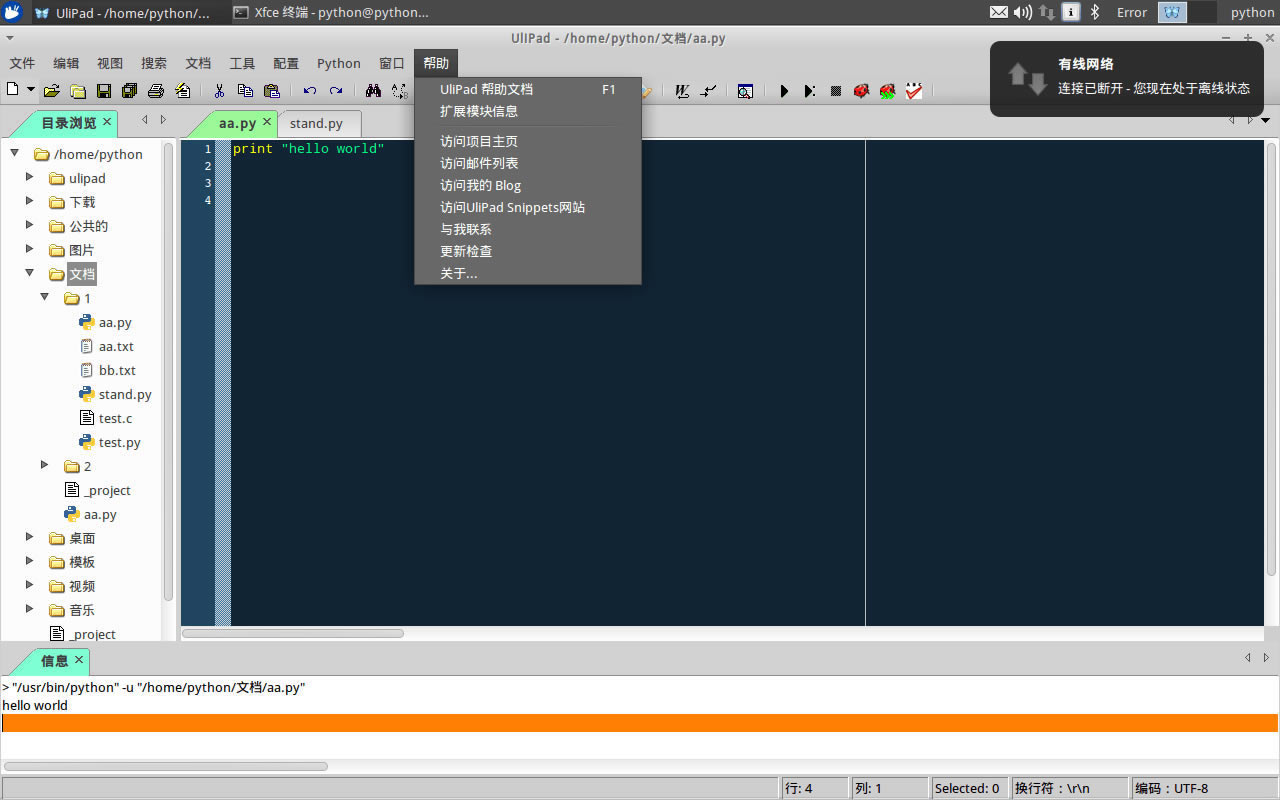Screen dimensions: 1280x800
Task: Open test.py in the directory tree
Action: 119,442
